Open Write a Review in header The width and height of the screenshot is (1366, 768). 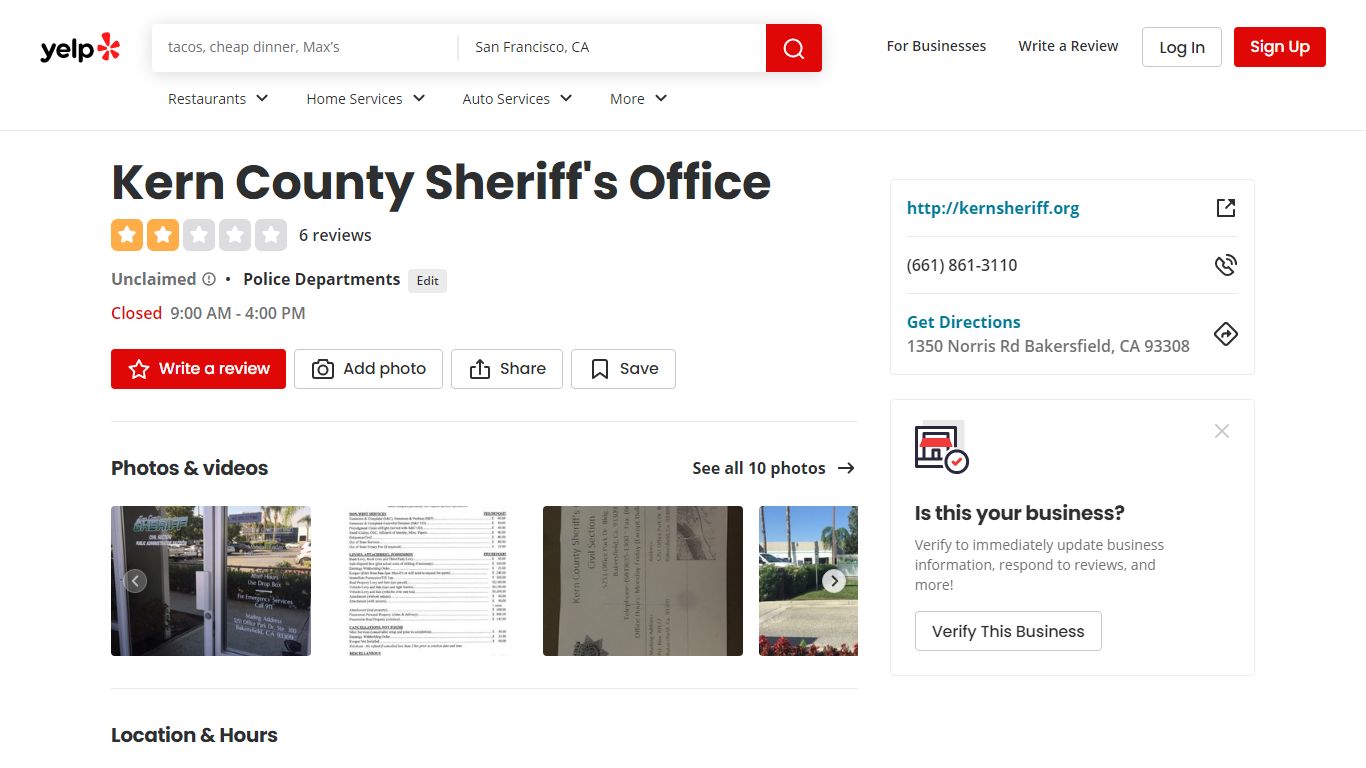(1068, 46)
